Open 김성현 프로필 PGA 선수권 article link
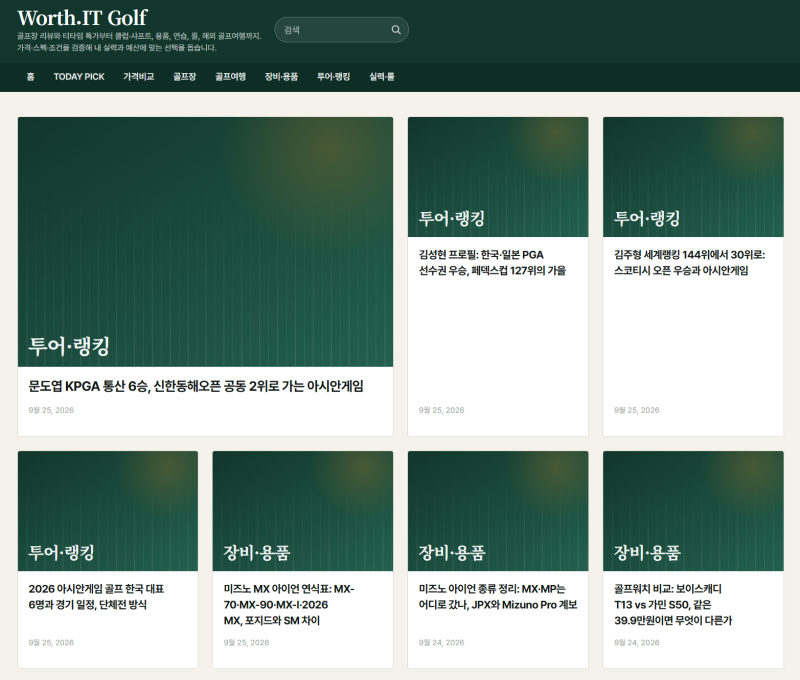The image size is (800, 680). click(492, 262)
